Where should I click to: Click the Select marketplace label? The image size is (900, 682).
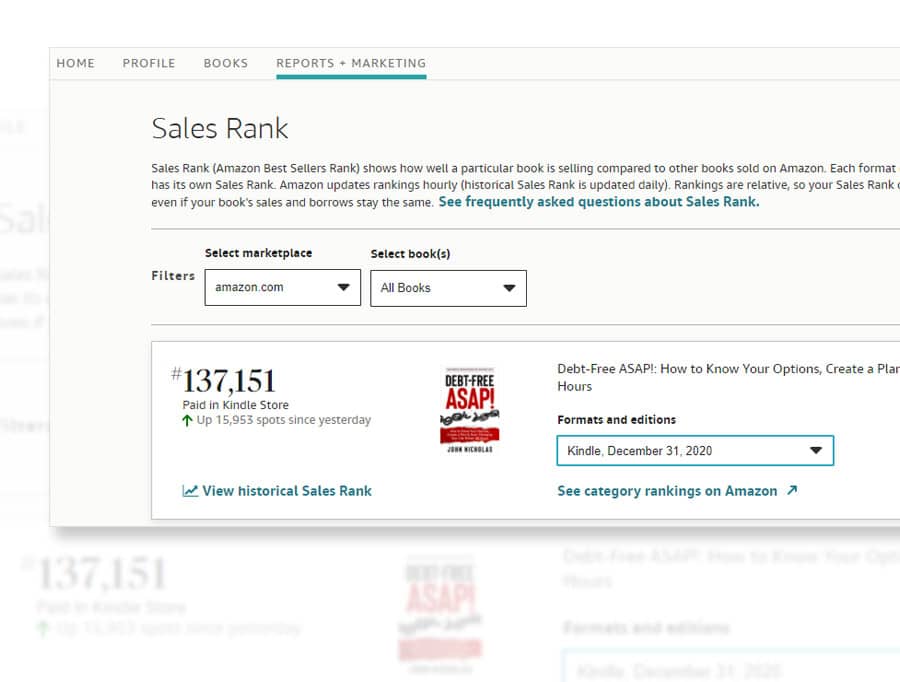point(258,253)
